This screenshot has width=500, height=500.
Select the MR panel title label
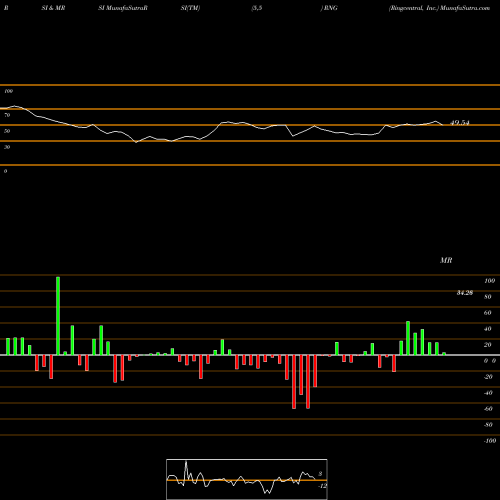point(446,260)
